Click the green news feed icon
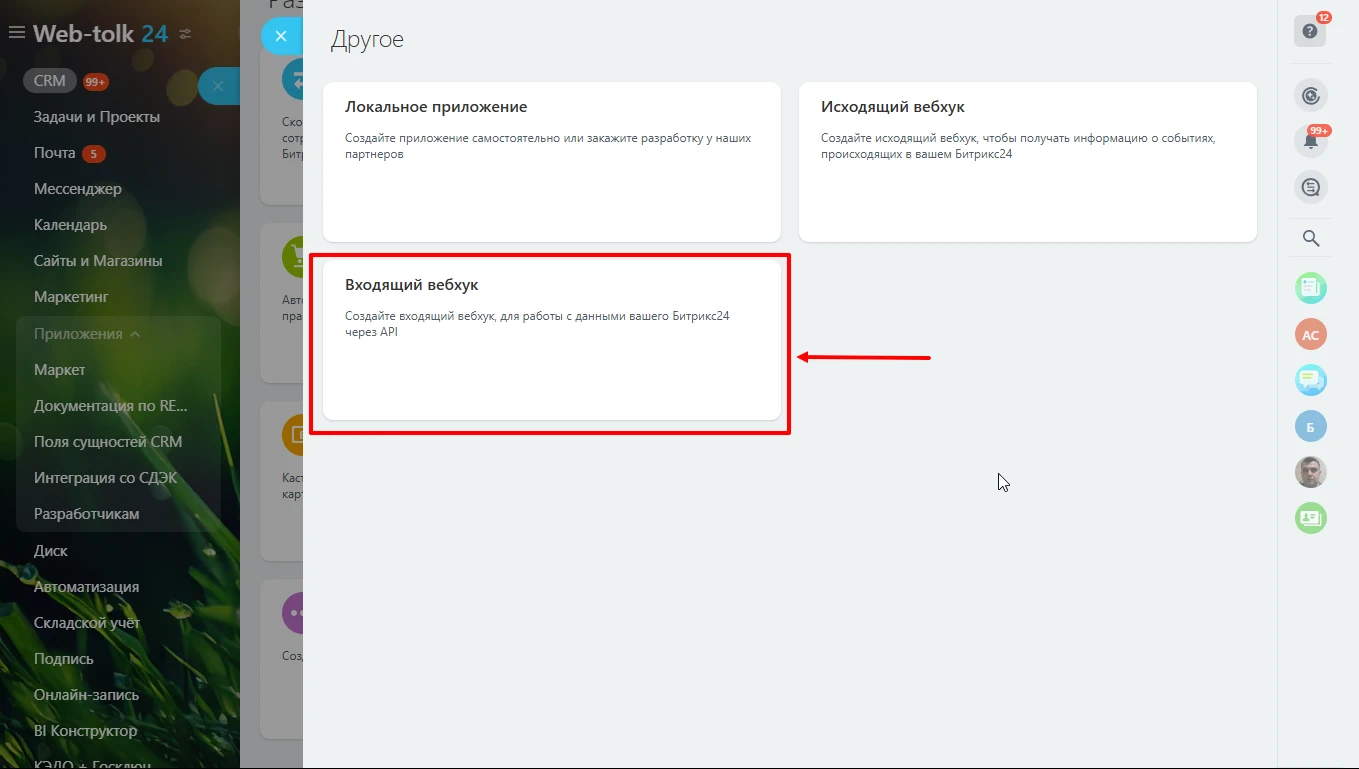The image size is (1359, 769). [x=1310, y=289]
